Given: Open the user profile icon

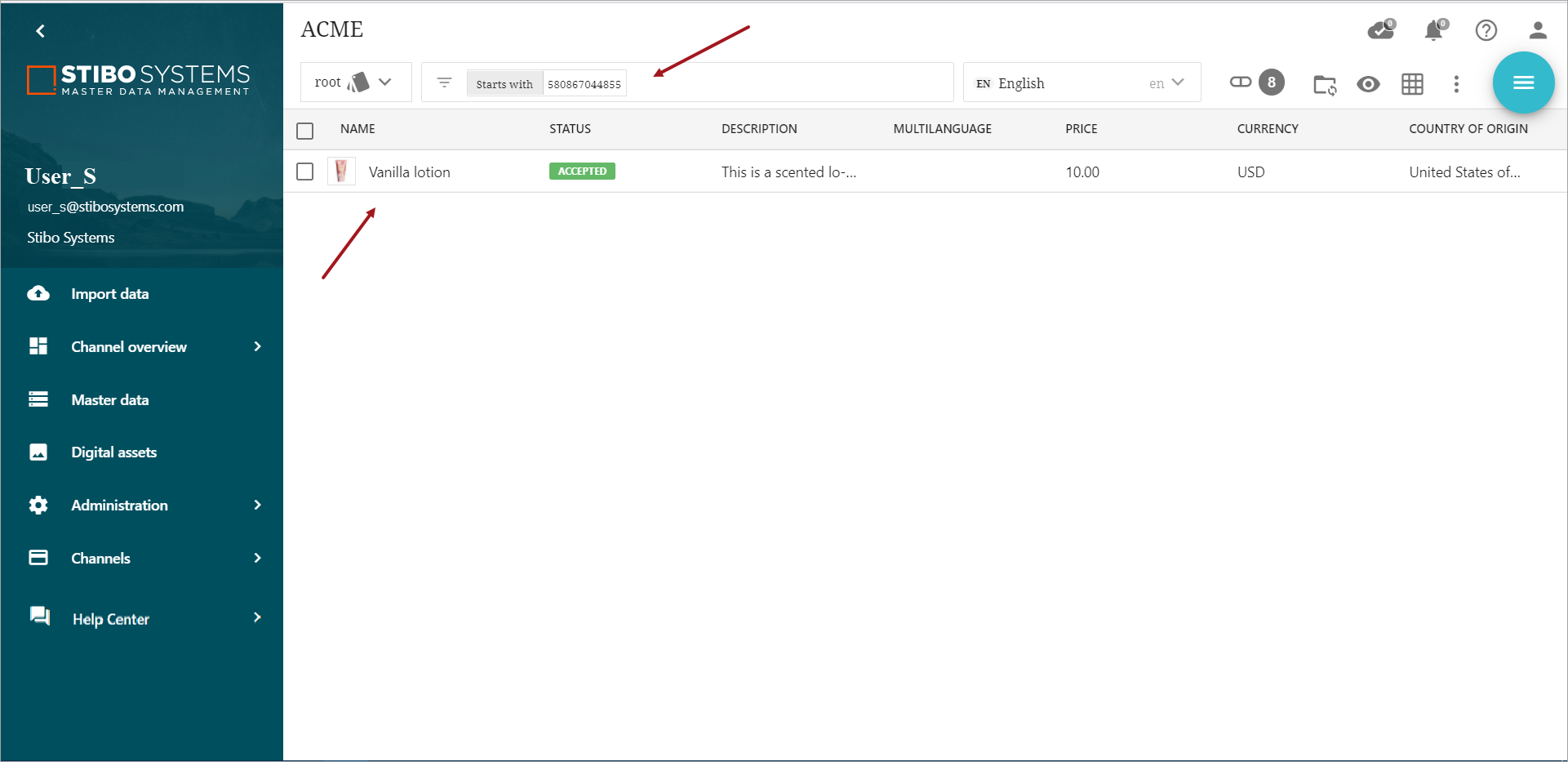Looking at the screenshot, I should pyautogui.click(x=1538, y=31).
